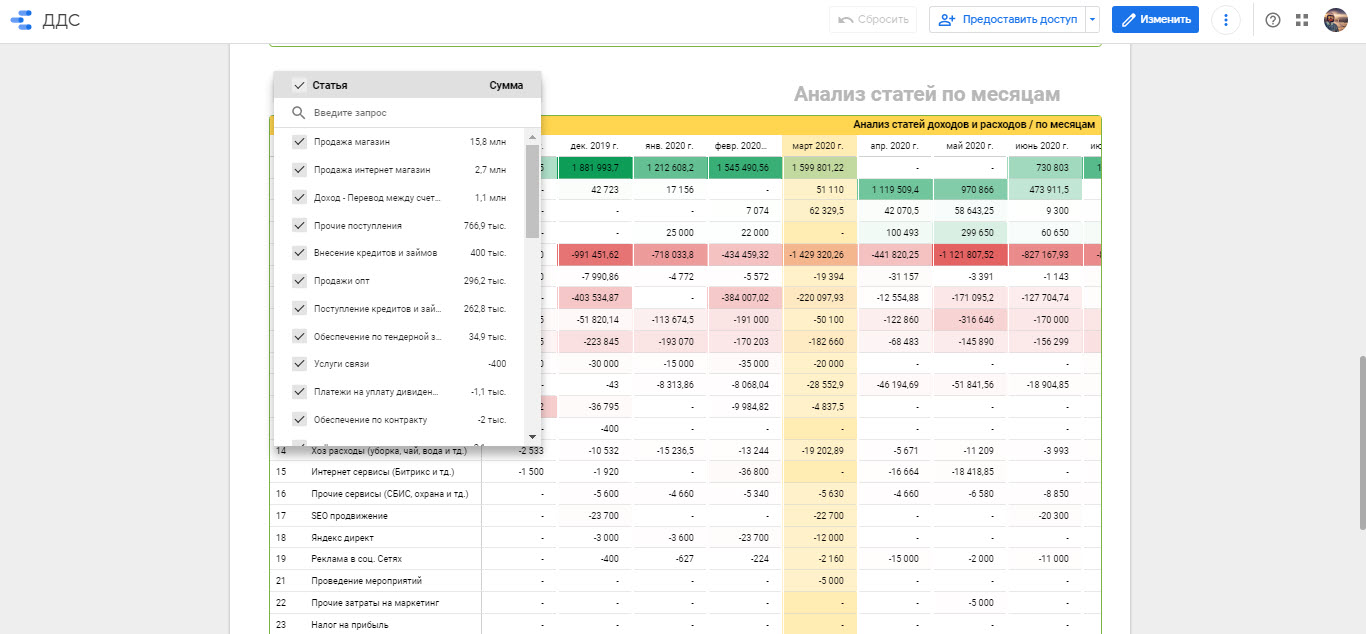Click the search magnifier icon in filter
This screenshot has height=634, width=1366.
(298, 113)
